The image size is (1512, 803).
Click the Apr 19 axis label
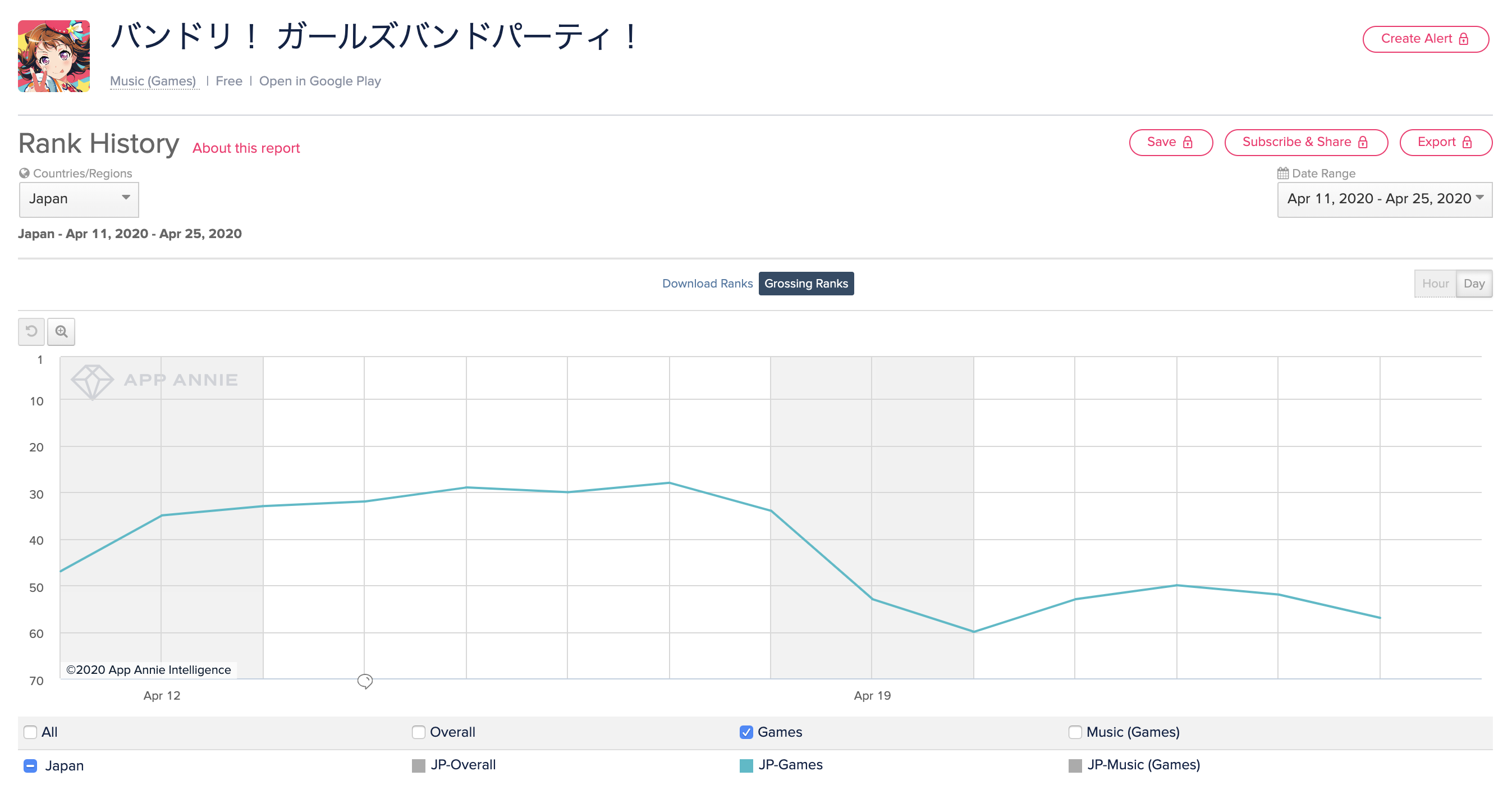872,696
